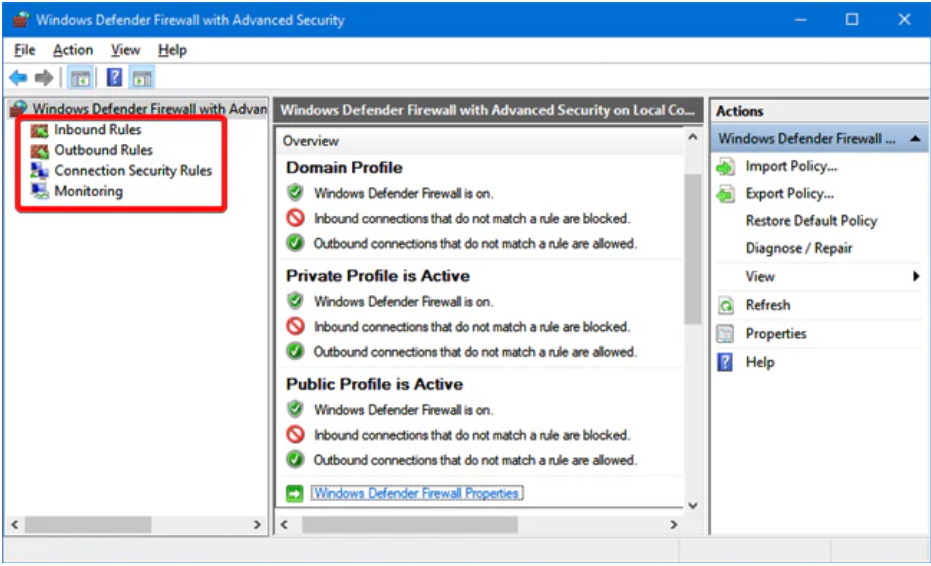
Task: Click the Monitoring icon in tree
Action: click(39, 191)
